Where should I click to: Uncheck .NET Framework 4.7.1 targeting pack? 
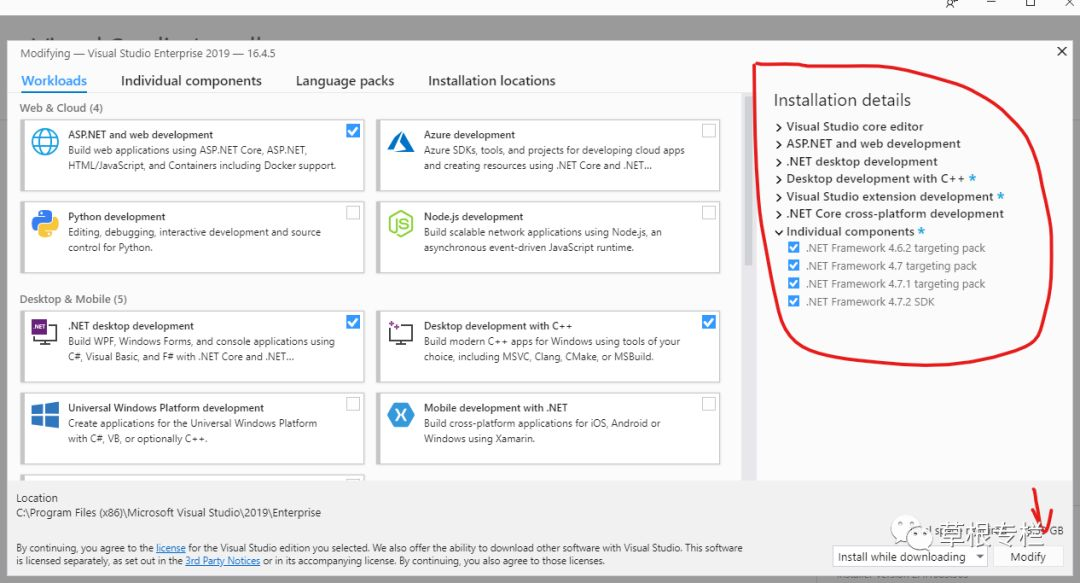point(793,283)
